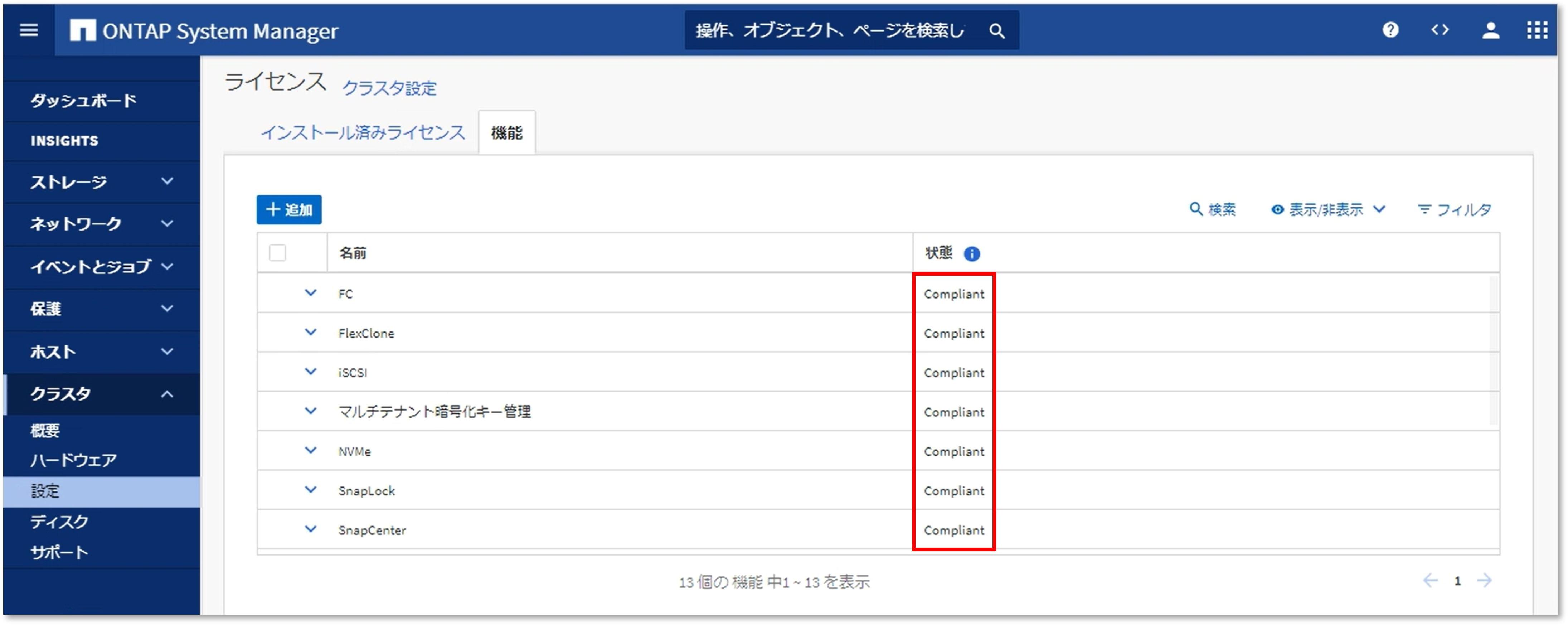Viewport: 1568px width, 625px height.
Task: Open the help question mark icon
Action: click(1390, 30)
